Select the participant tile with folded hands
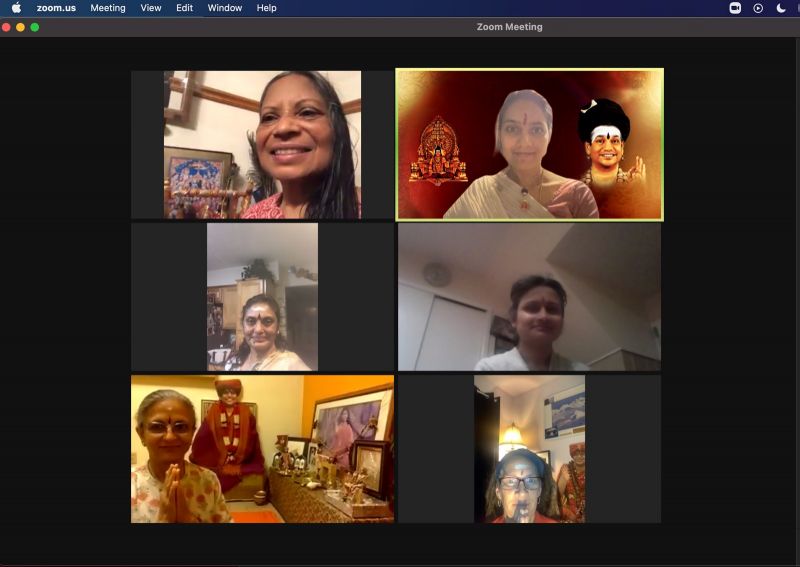Screen dimensions: 800x567 click(262, 449)
